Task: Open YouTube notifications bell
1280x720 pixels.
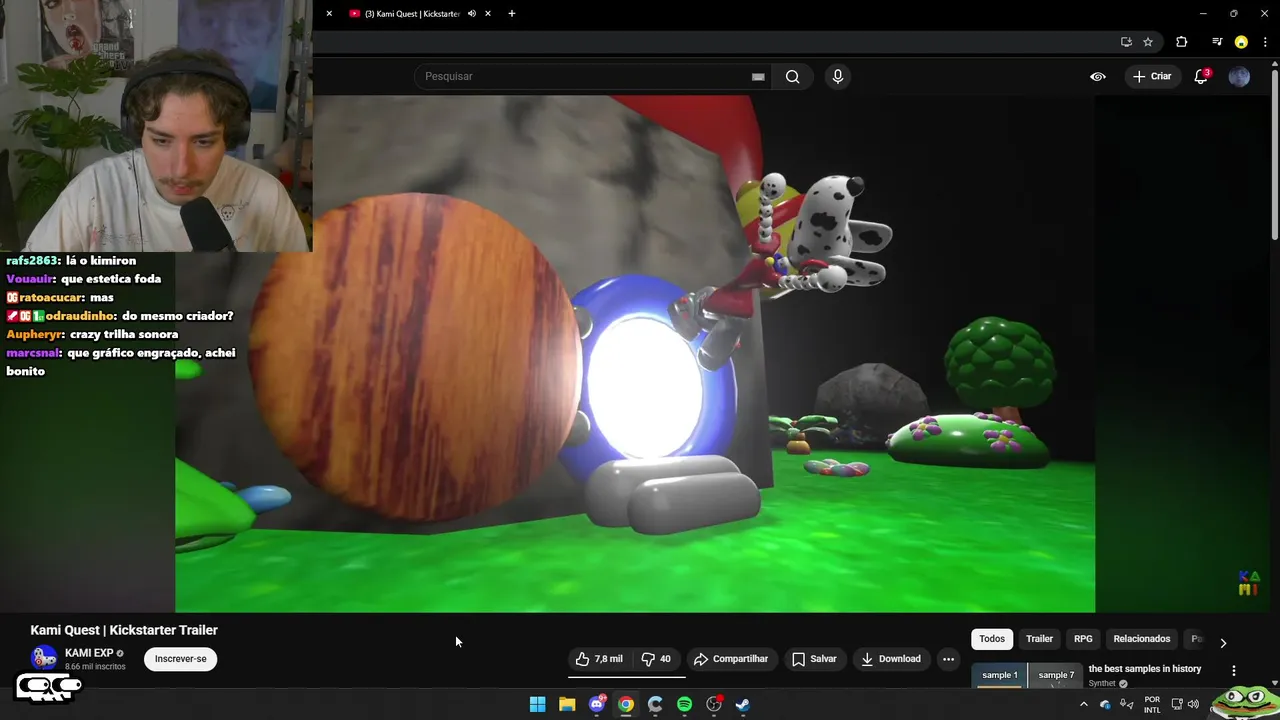Action: pos(1201,77)
